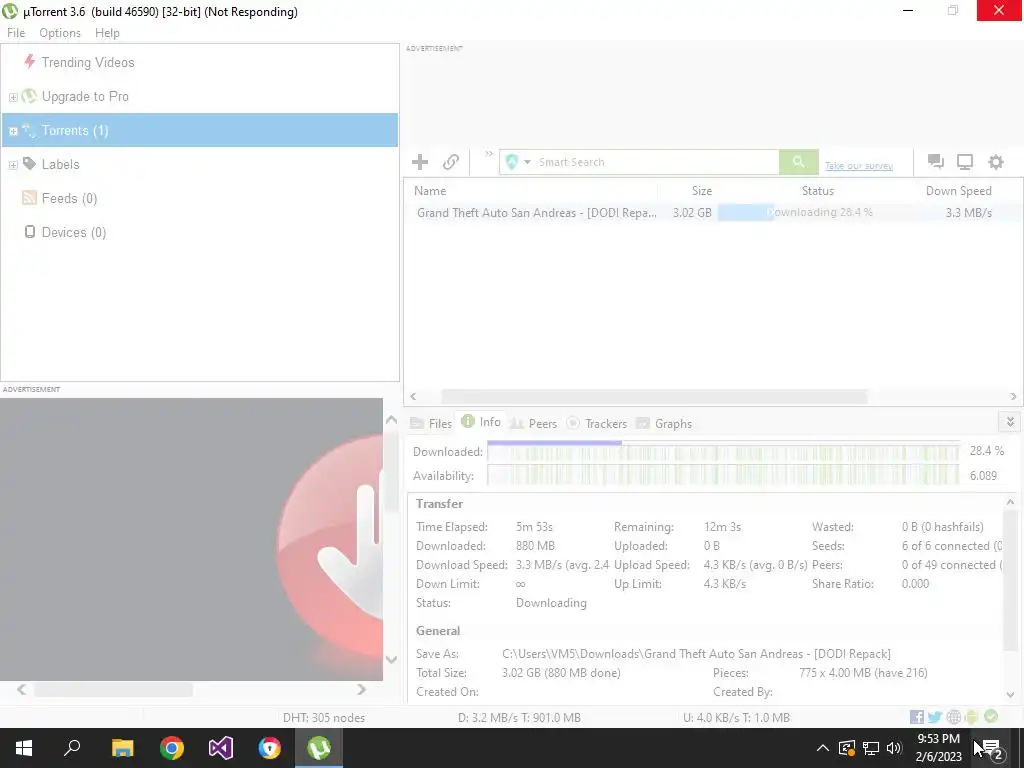Open the Take our survey link

tap(859, 166)
